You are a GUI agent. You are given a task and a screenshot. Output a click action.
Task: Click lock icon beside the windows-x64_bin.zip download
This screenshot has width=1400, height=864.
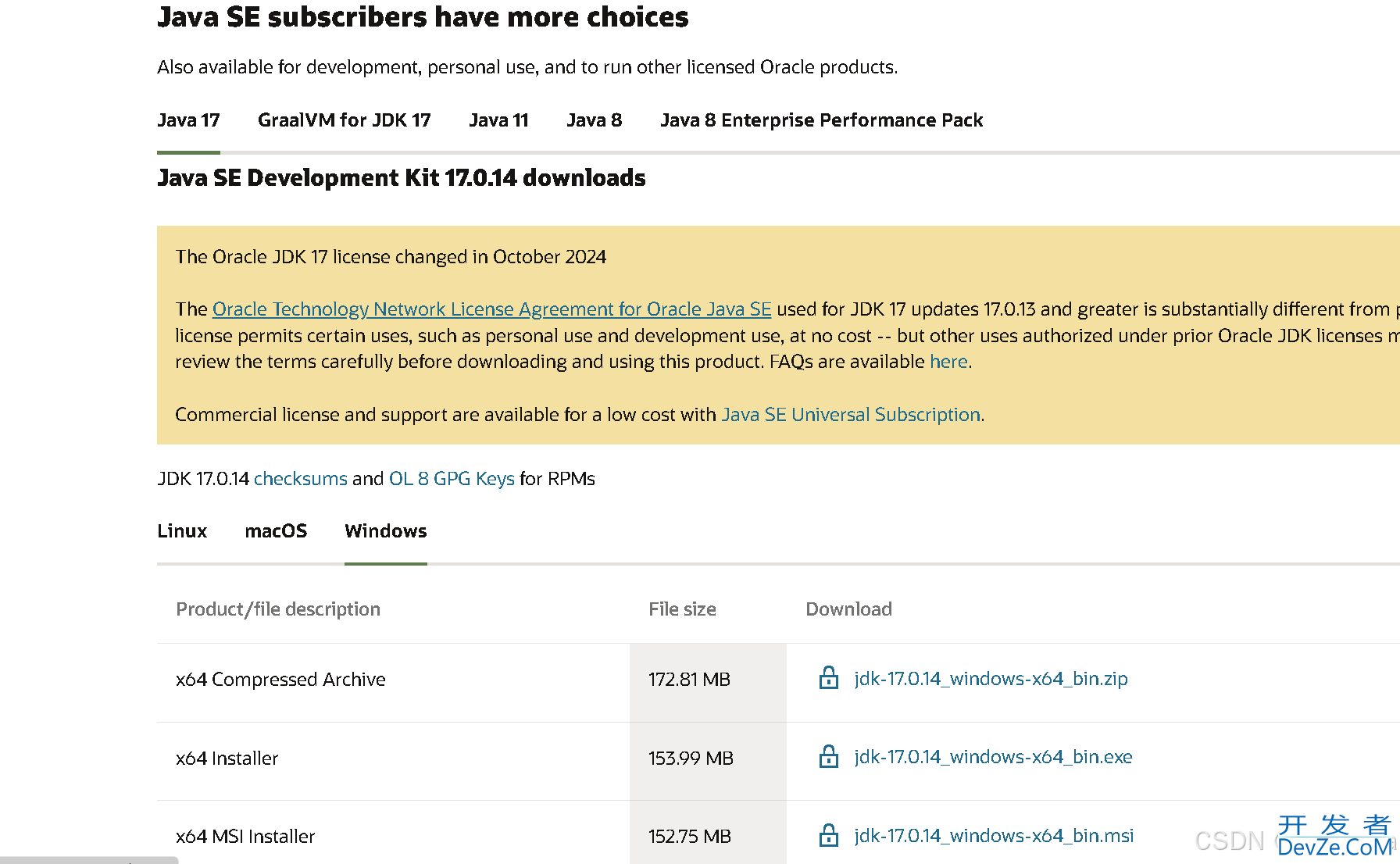coord(828,677)
